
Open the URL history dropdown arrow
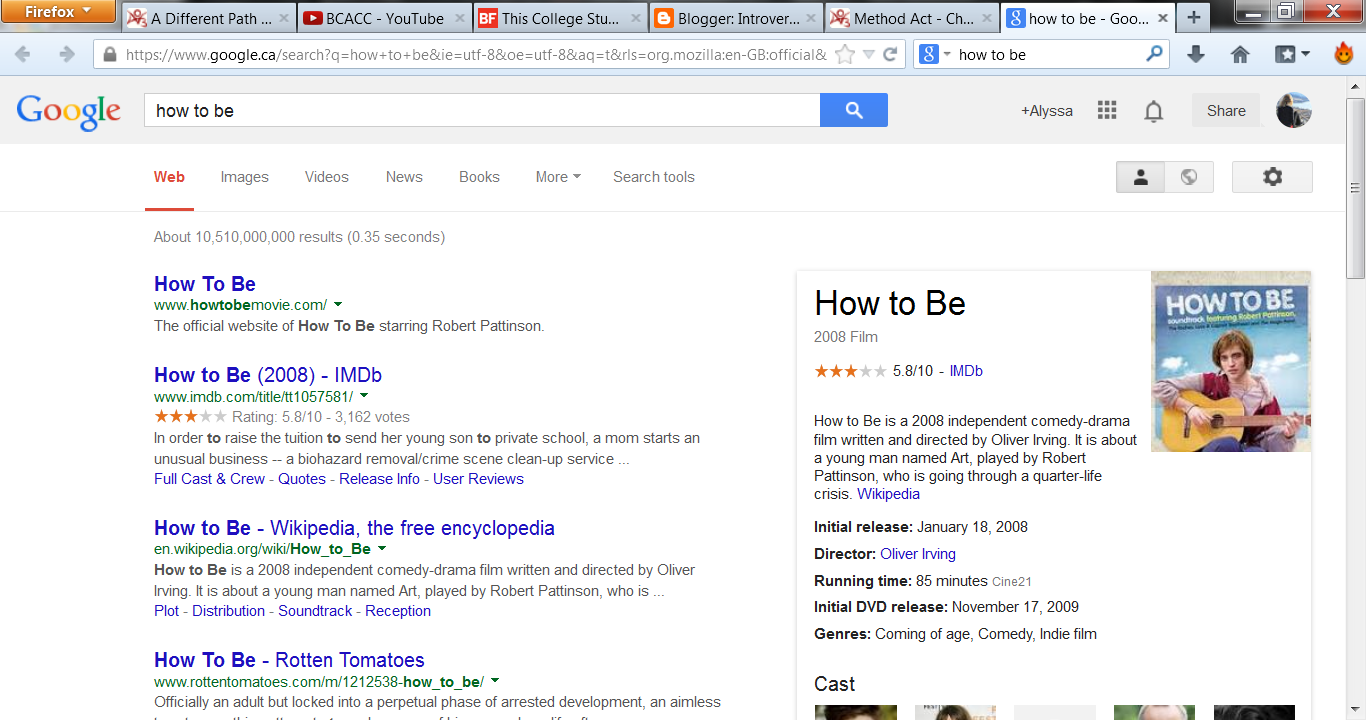(x=869, y=55)
